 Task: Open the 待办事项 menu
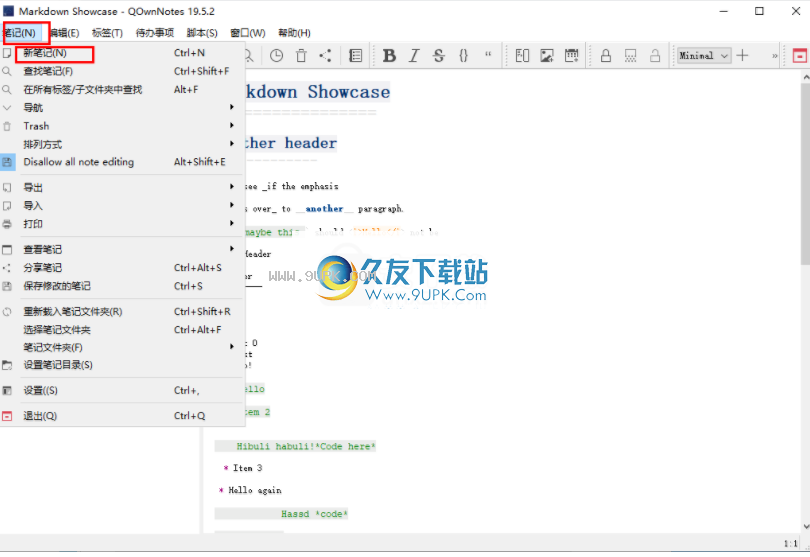tap(154, 33)
